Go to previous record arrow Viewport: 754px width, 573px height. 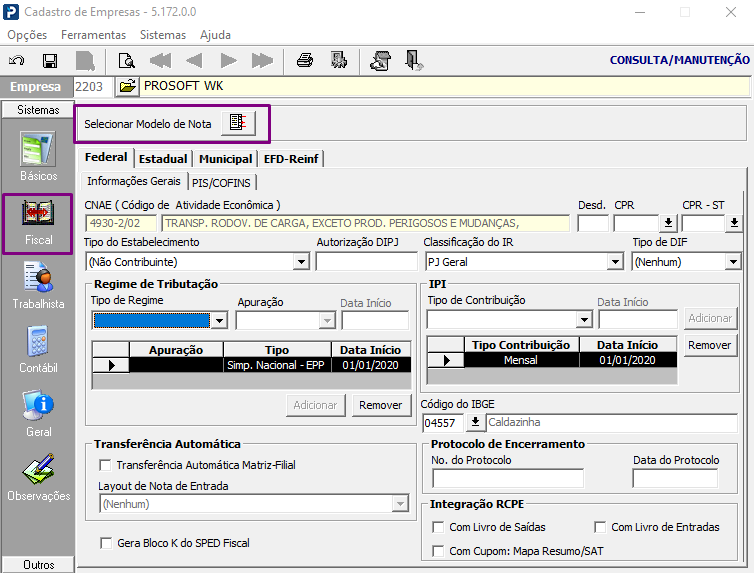click(x=194, y=61)
